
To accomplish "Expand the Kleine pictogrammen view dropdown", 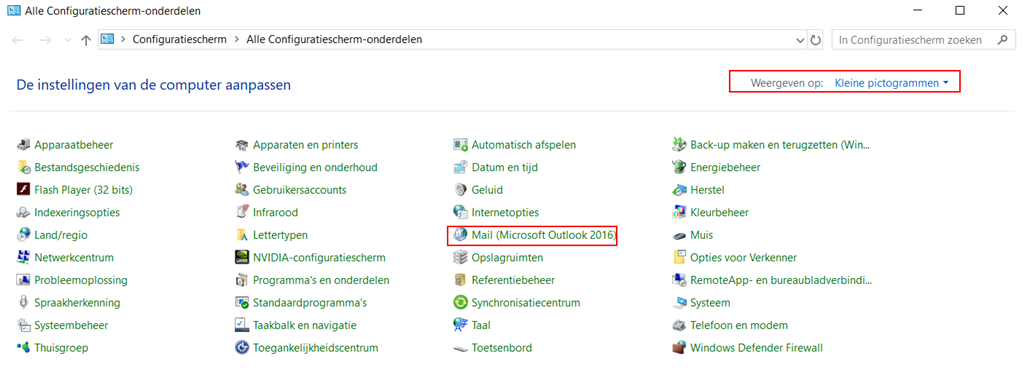I will click(891, 84).
